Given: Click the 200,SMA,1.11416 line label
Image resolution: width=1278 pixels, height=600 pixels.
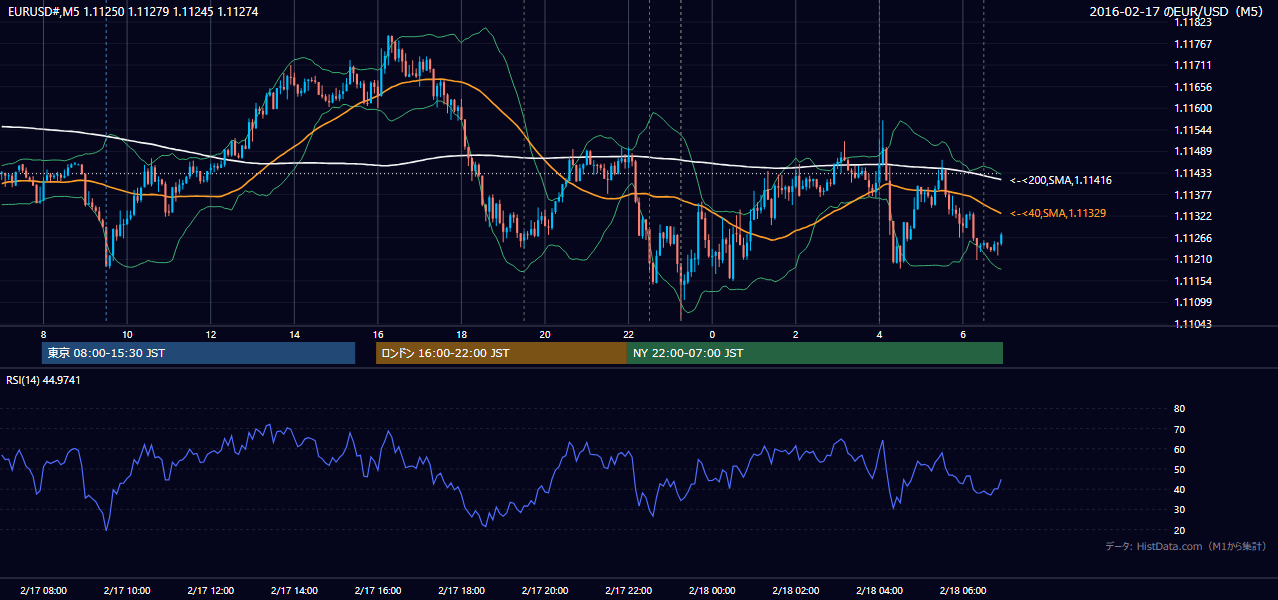Looking at the screenshot, I should [1060, 181].
